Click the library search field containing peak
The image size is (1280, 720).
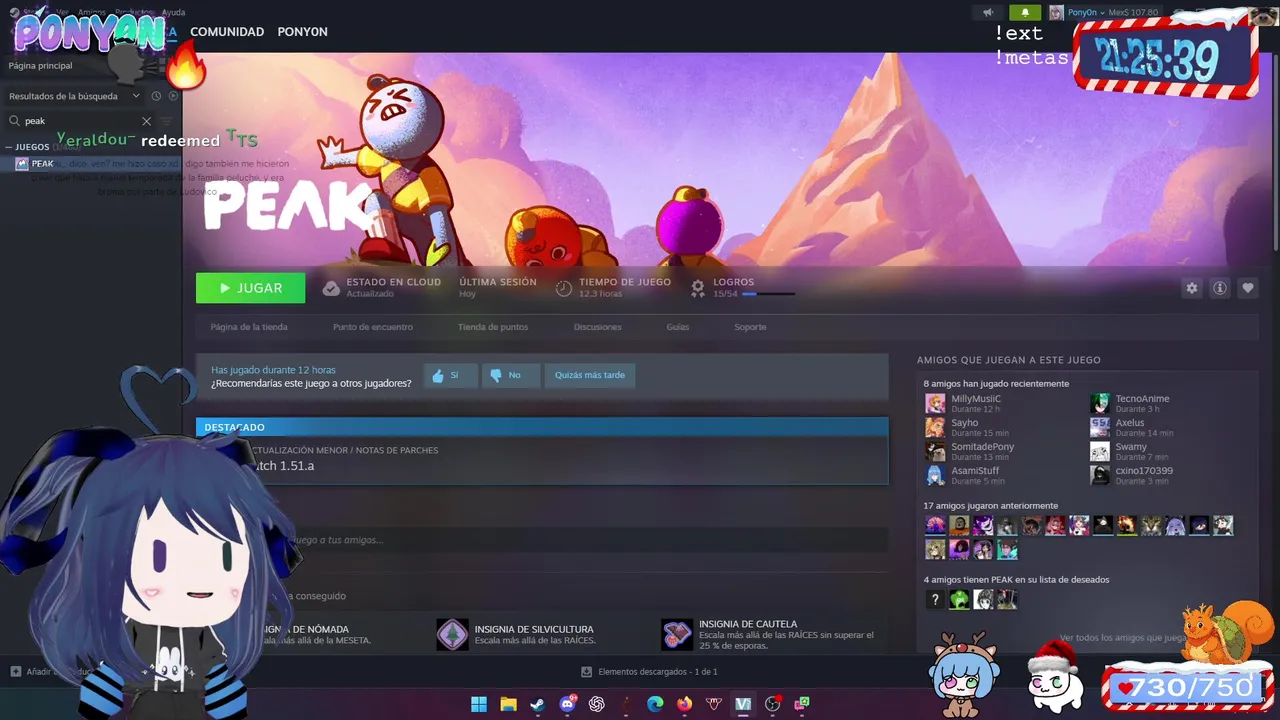click(80, 121)
